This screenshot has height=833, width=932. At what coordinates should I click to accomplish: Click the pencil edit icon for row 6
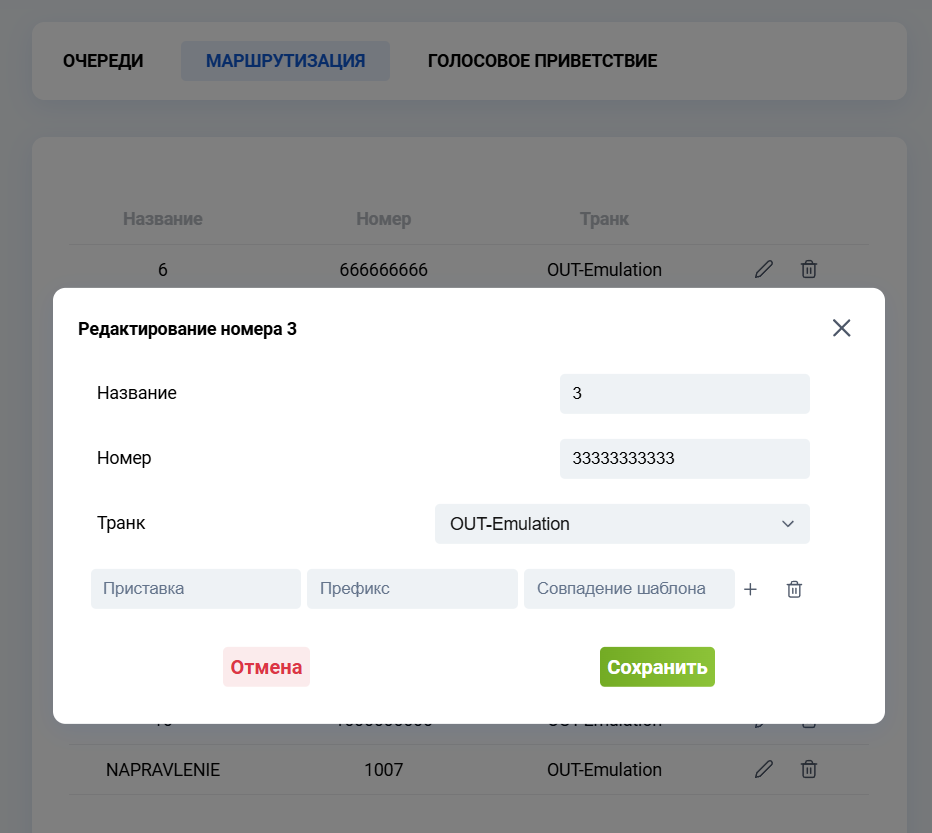click(764, 269)
